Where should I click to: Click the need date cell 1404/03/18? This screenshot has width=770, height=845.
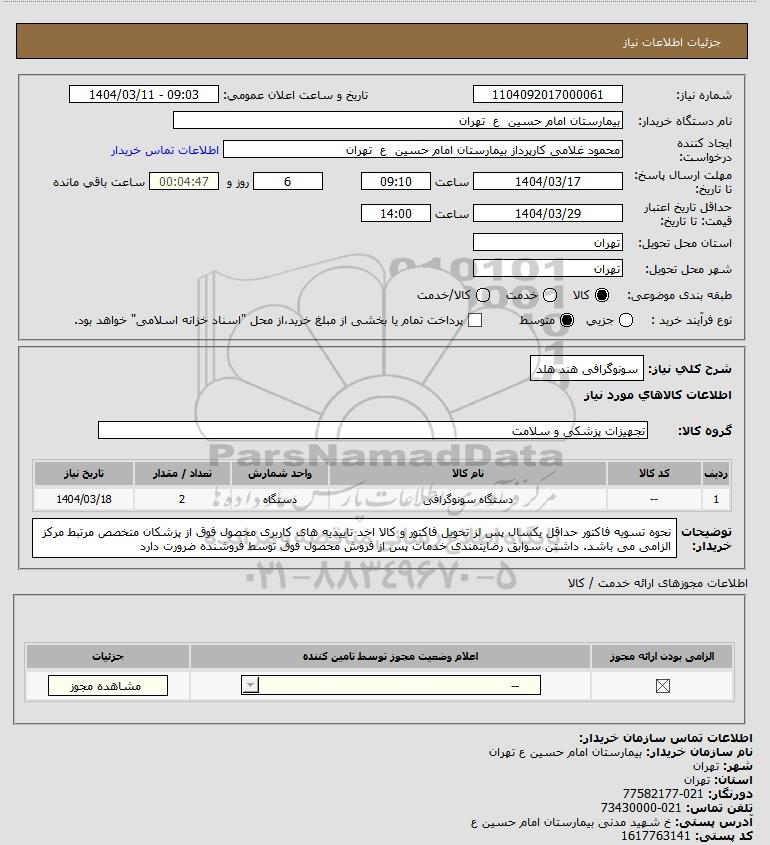tap(84, 499)
